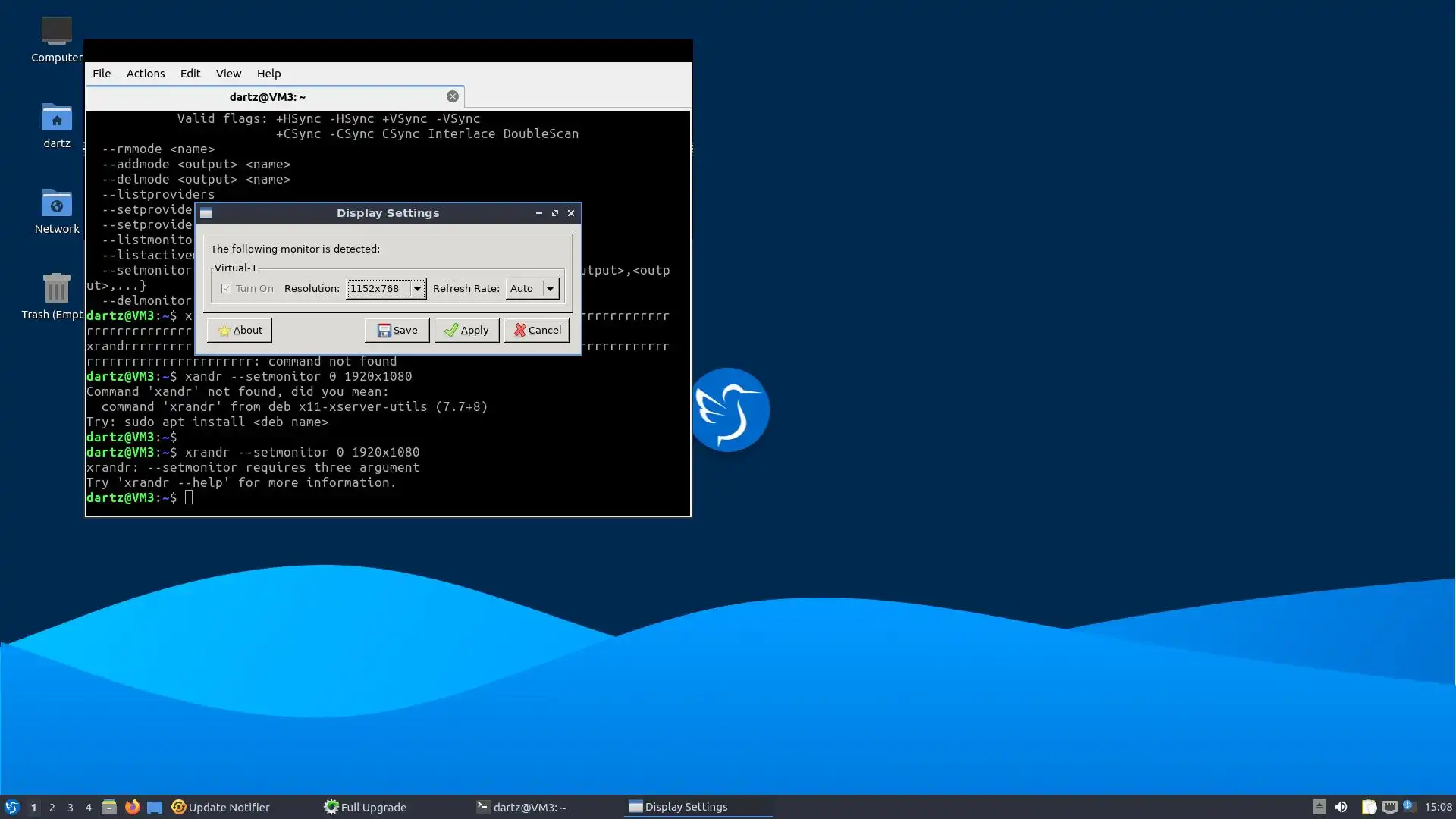Click the Apply button

[x=466, y=330]
